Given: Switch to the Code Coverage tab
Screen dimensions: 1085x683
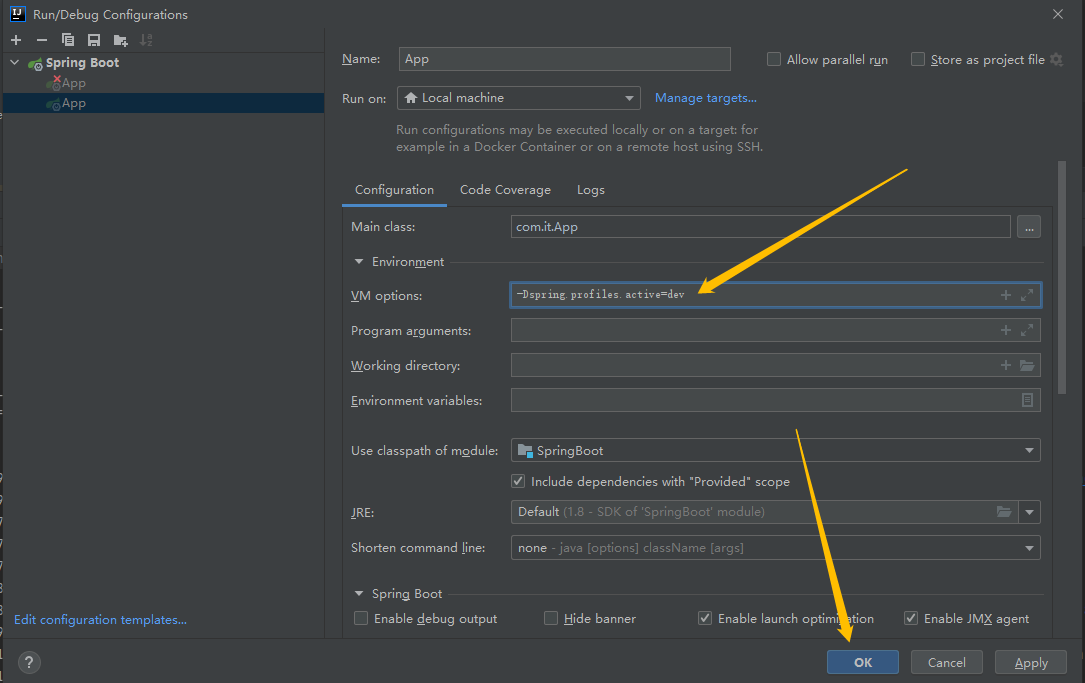Looking at the screenshot, I should (505, 190).
